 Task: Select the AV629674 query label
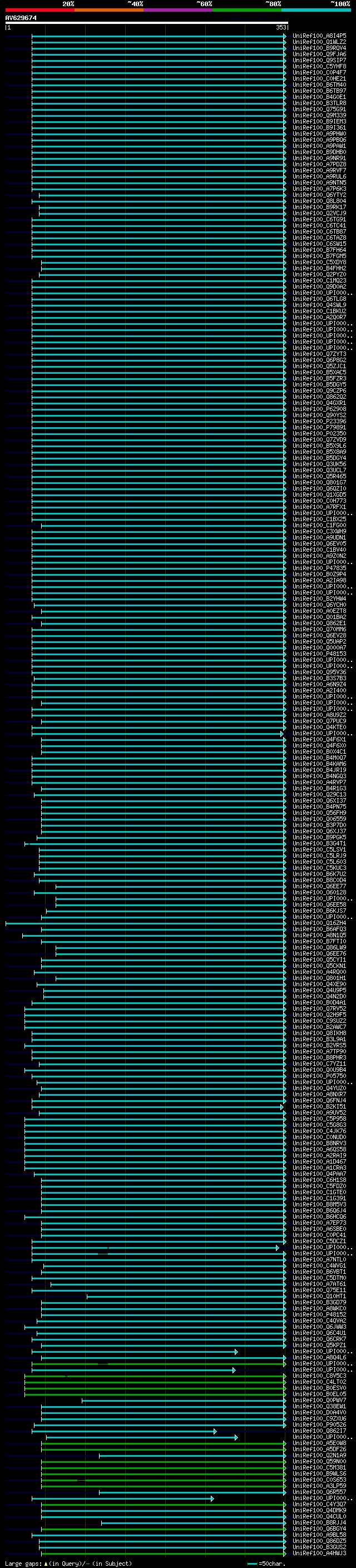(x=21, y=18)
